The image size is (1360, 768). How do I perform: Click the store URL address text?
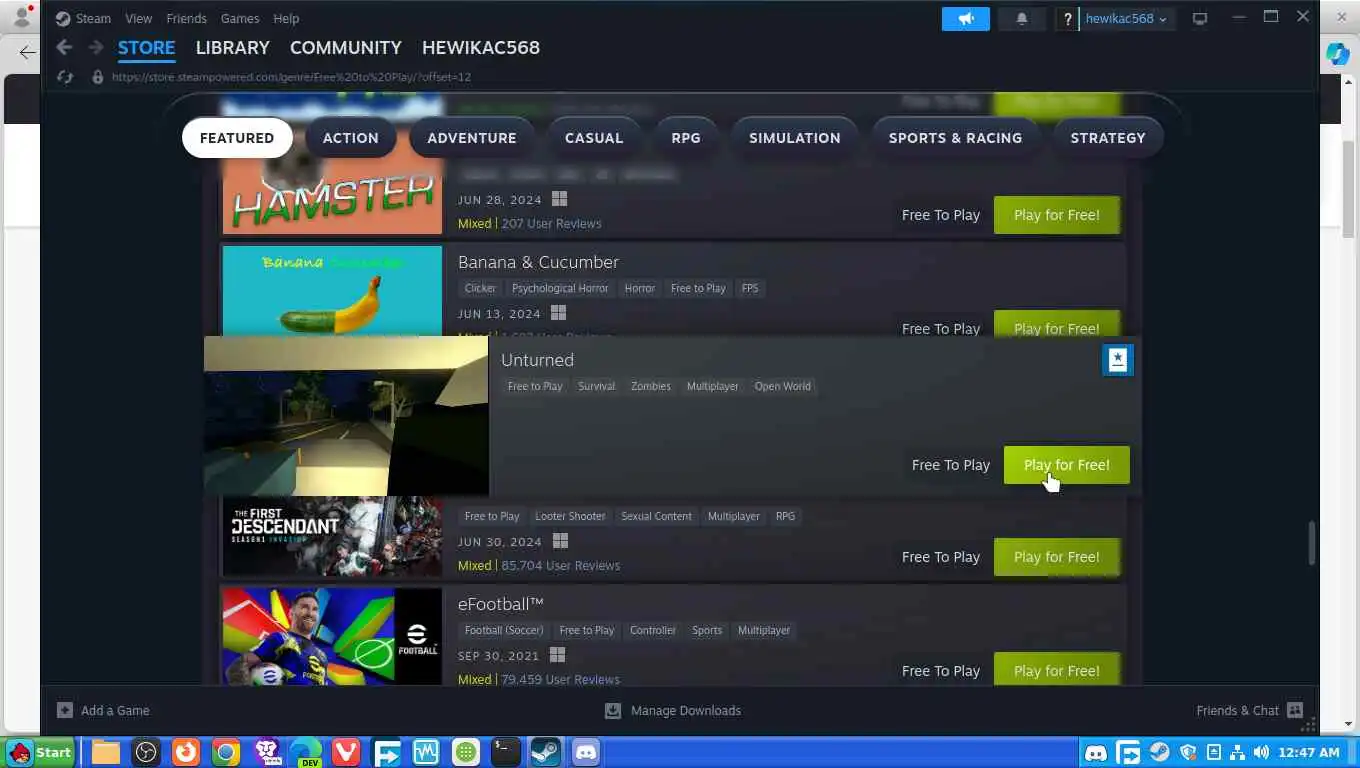pos(291,76)
